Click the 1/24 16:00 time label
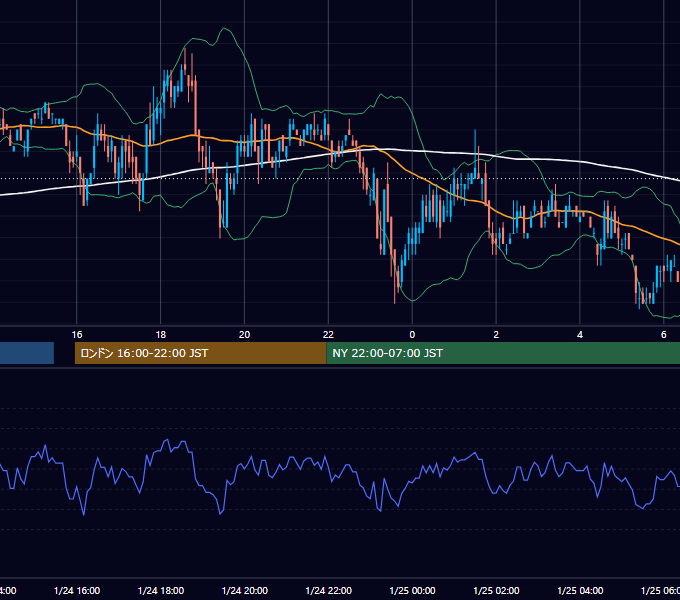This screenshot has width=680, height=600. [x=77, y=590]
